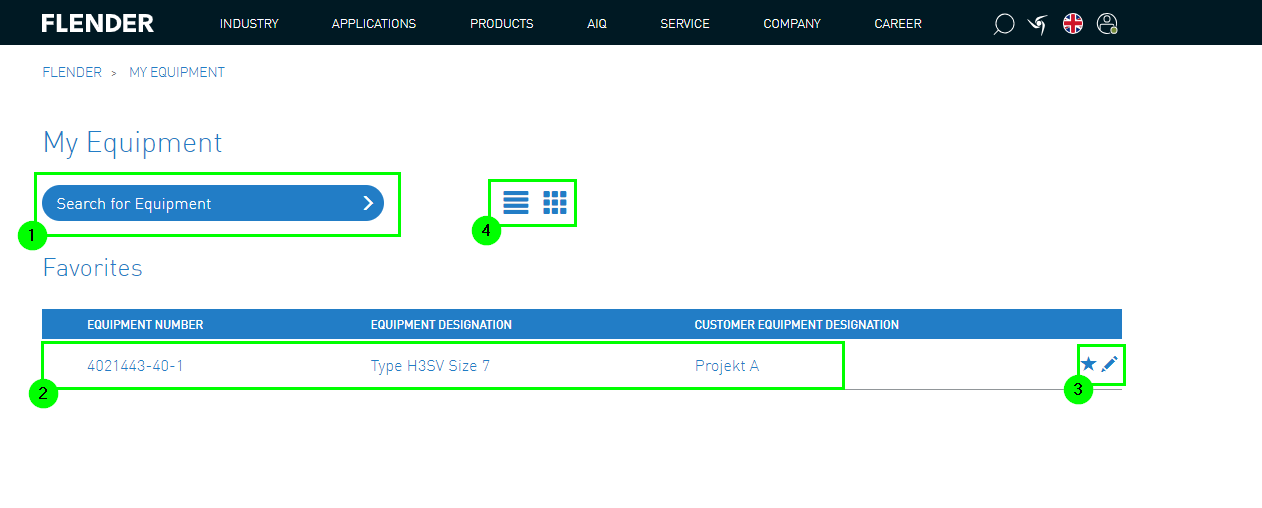Image resolution: width=1262 pixels, height=508 pixels.
Task: Select the Projekt A customer designation
Action: click(x=727, y=366)
